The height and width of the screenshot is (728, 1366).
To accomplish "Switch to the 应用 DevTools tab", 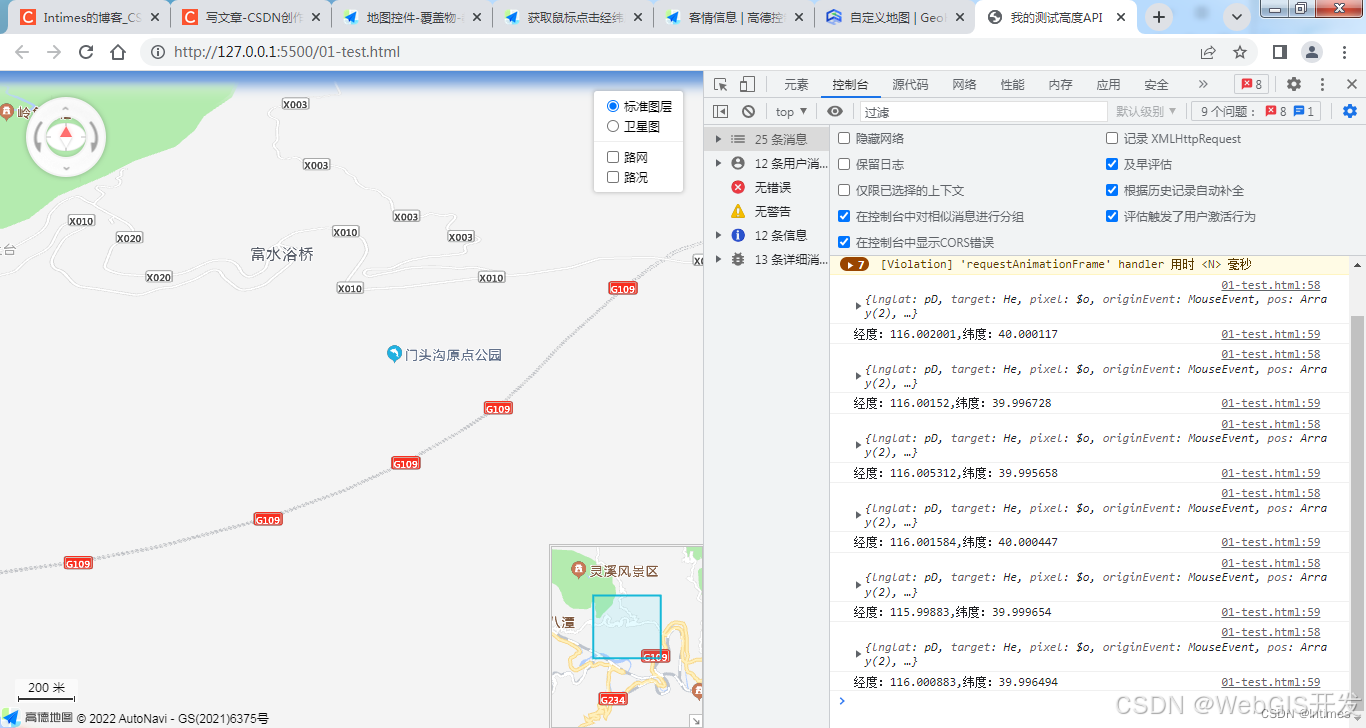I will 1108,85.
